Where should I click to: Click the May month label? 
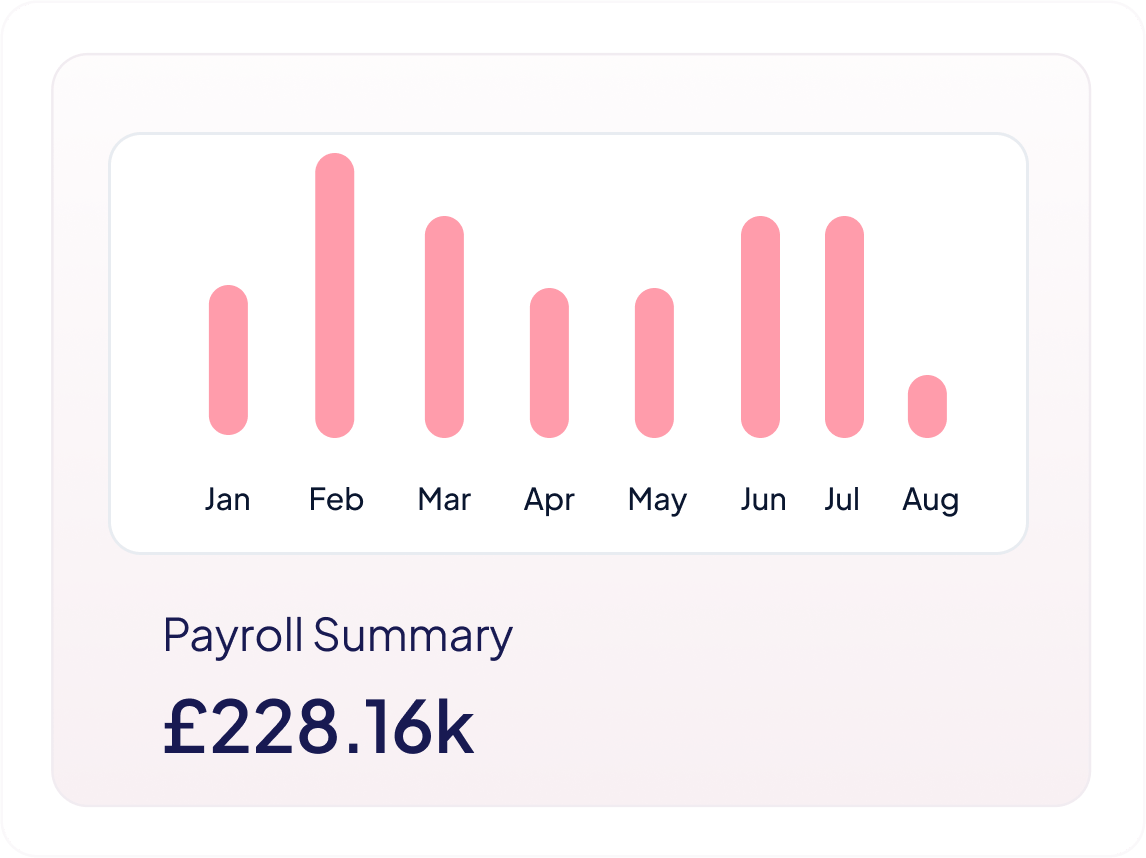(657, 500)
